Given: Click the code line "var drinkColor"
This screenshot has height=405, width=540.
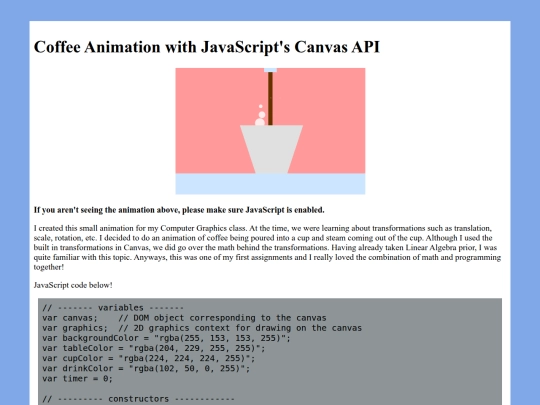Looking at the screenshot, I should (x=146, y=368).
